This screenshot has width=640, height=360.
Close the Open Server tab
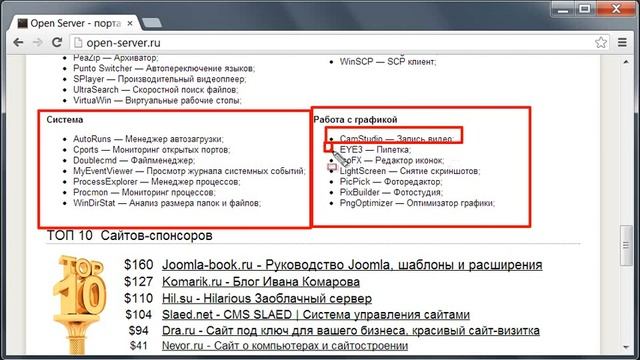130,24
